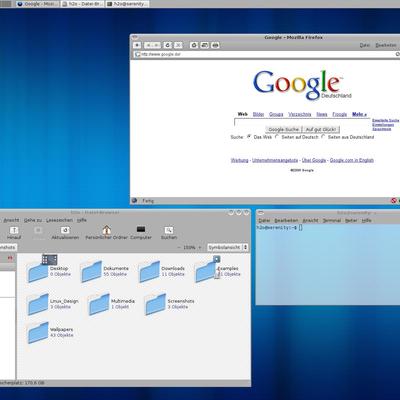Open Persönlicher Ordner home icon
The height and width of the screenshot is (400, 400).
107,230
